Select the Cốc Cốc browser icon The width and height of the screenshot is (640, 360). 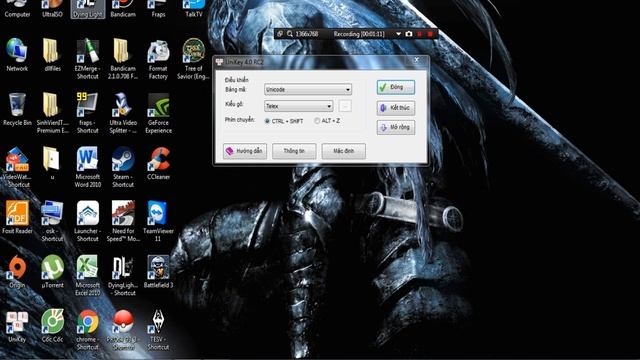pos(52,326)
